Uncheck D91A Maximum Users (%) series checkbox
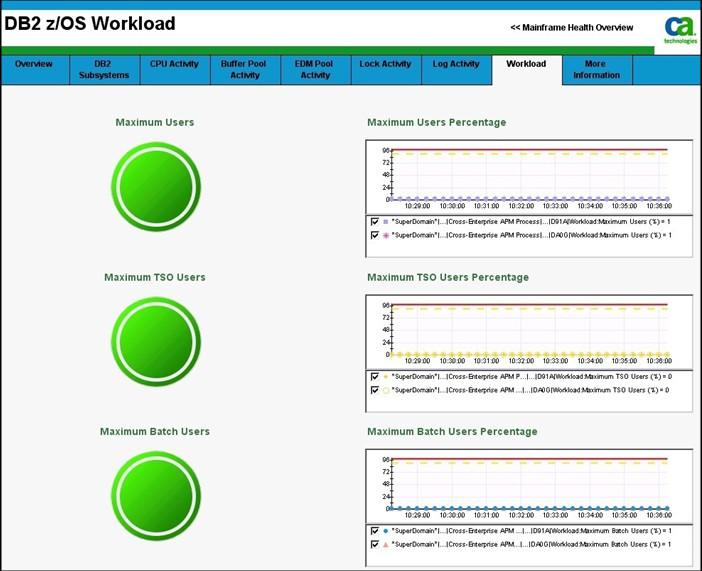The image size is (702, 571). pos(375,222)
